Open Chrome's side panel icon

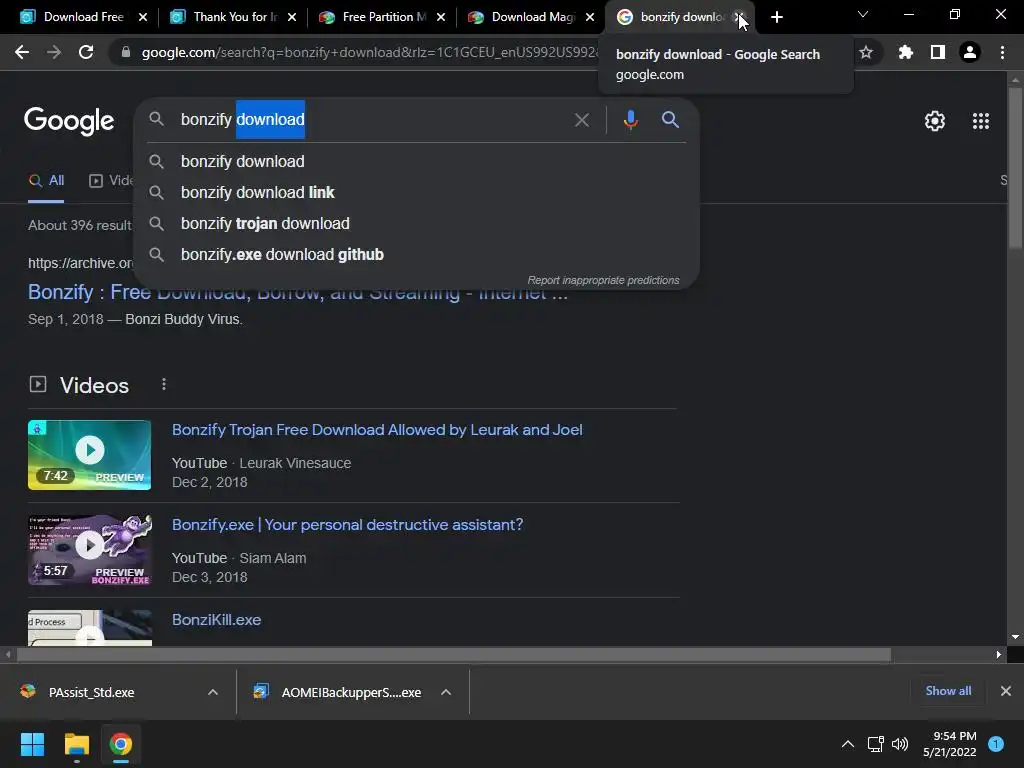pyautogui.click(x=938, y=52)
